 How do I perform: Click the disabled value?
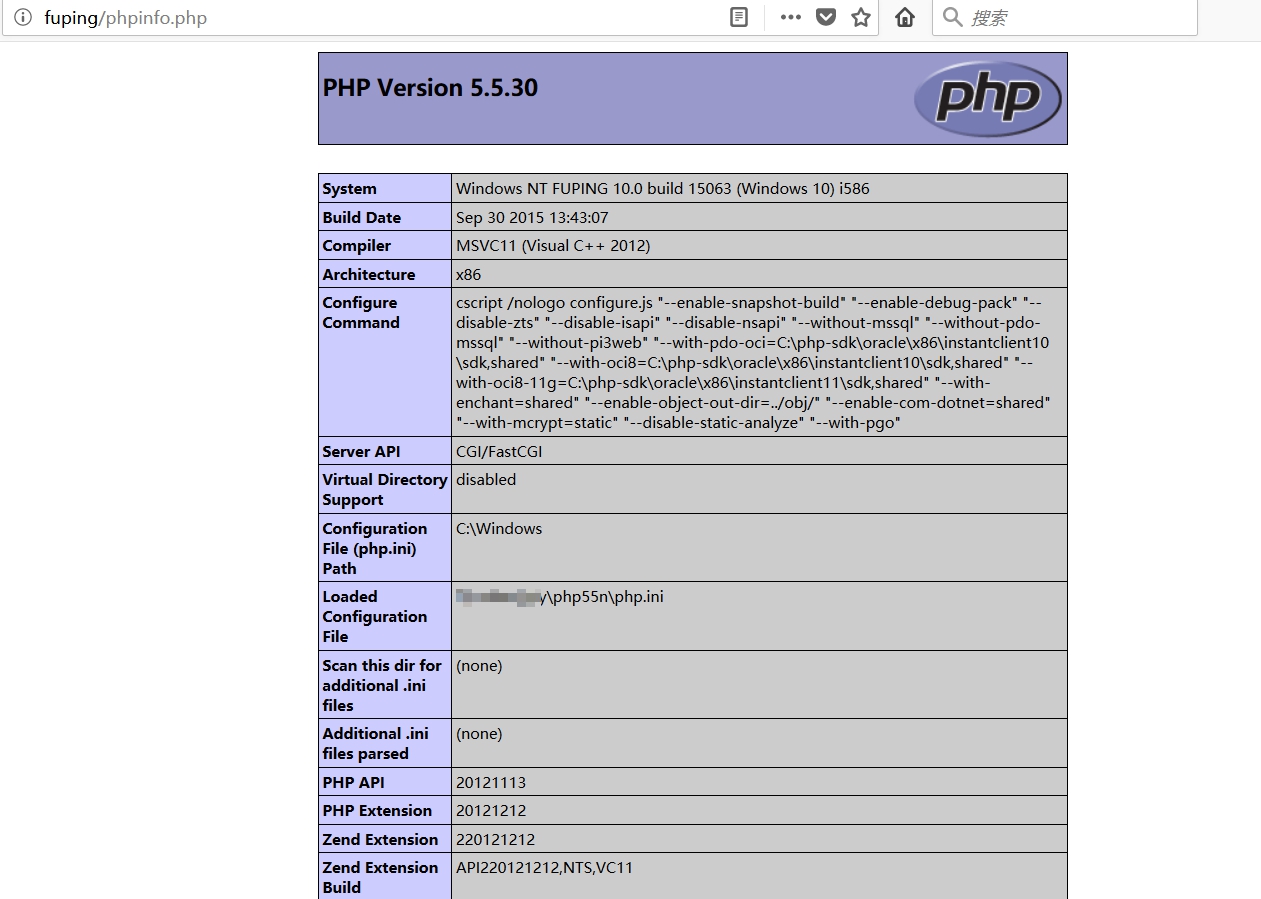(486, 479)
